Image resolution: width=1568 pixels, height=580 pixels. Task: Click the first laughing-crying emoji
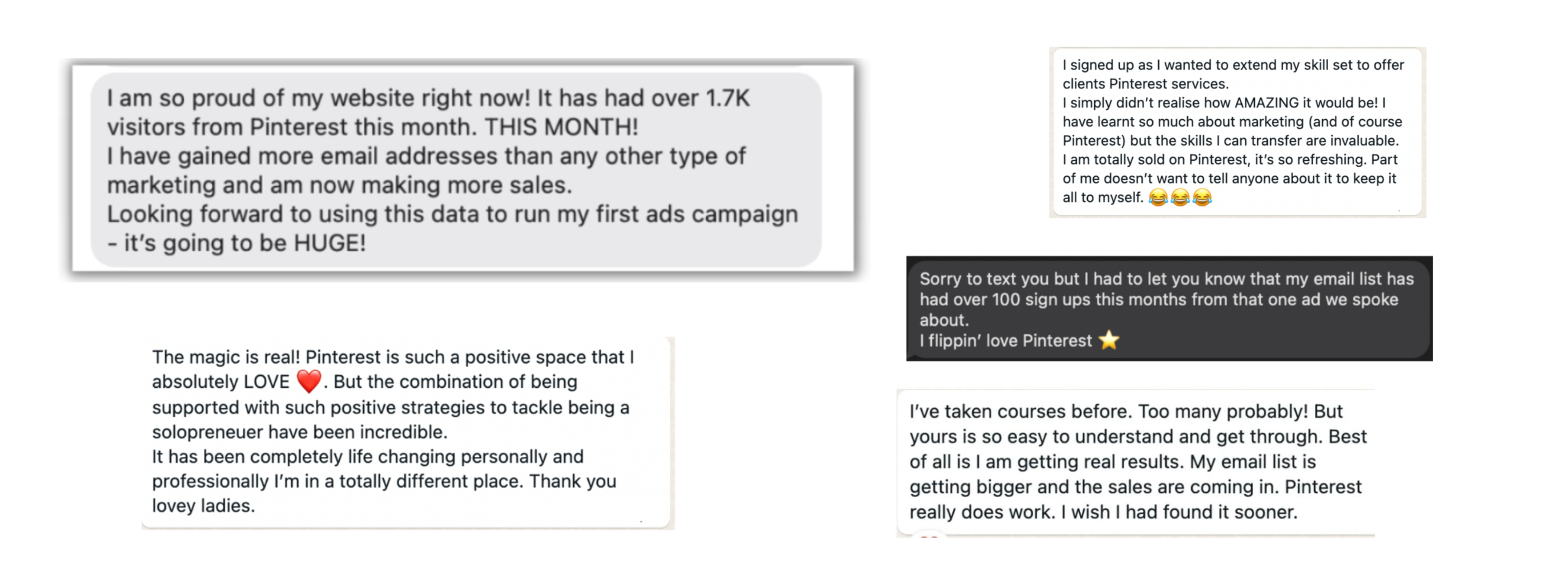pyautogui.click(x=1158, y=197)
